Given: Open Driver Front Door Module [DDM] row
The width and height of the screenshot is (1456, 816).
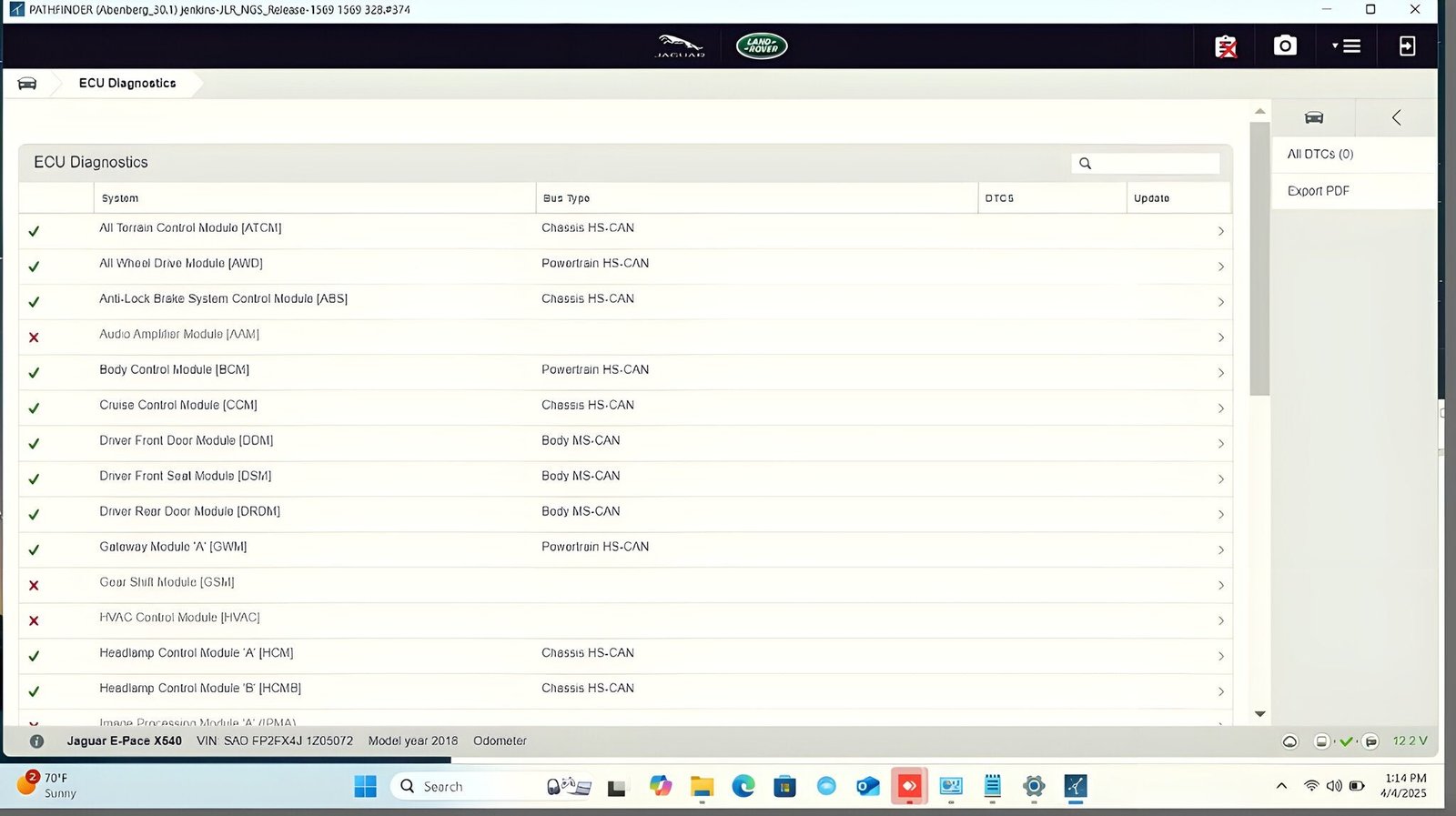Looking at the screenshot, I should pos(625,444).
